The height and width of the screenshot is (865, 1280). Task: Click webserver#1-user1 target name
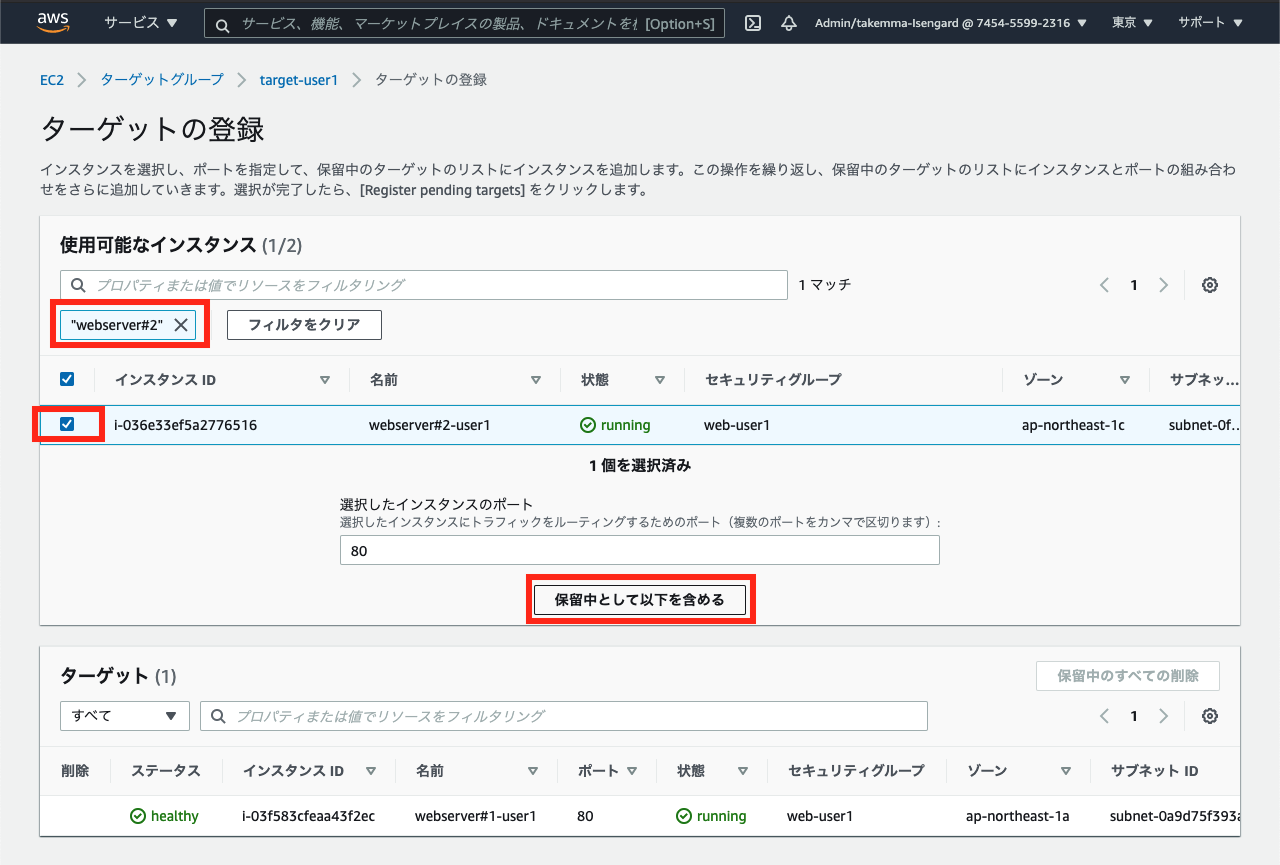click(476, 816)
